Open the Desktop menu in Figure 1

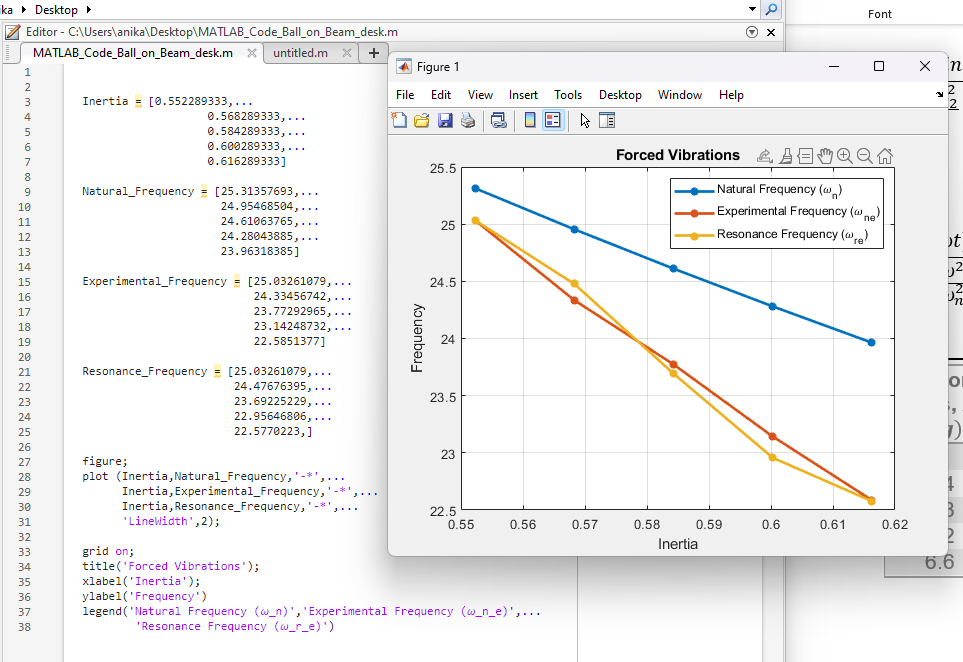click(x=620, y=95)
